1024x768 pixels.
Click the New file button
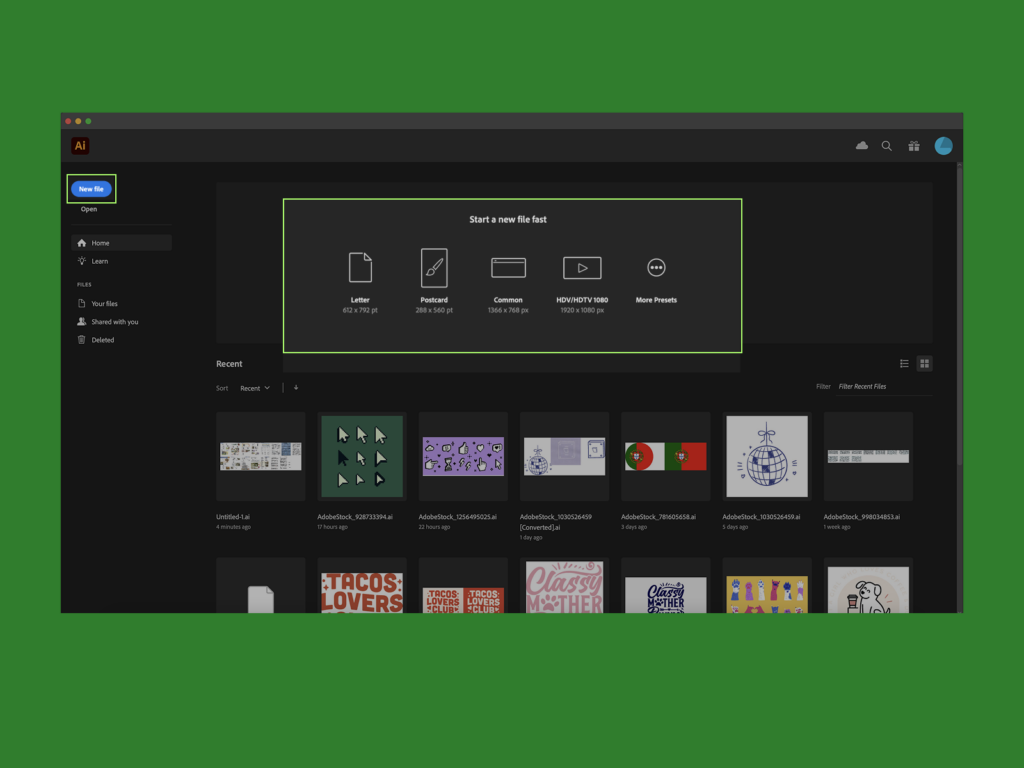[x=91, y=189]
